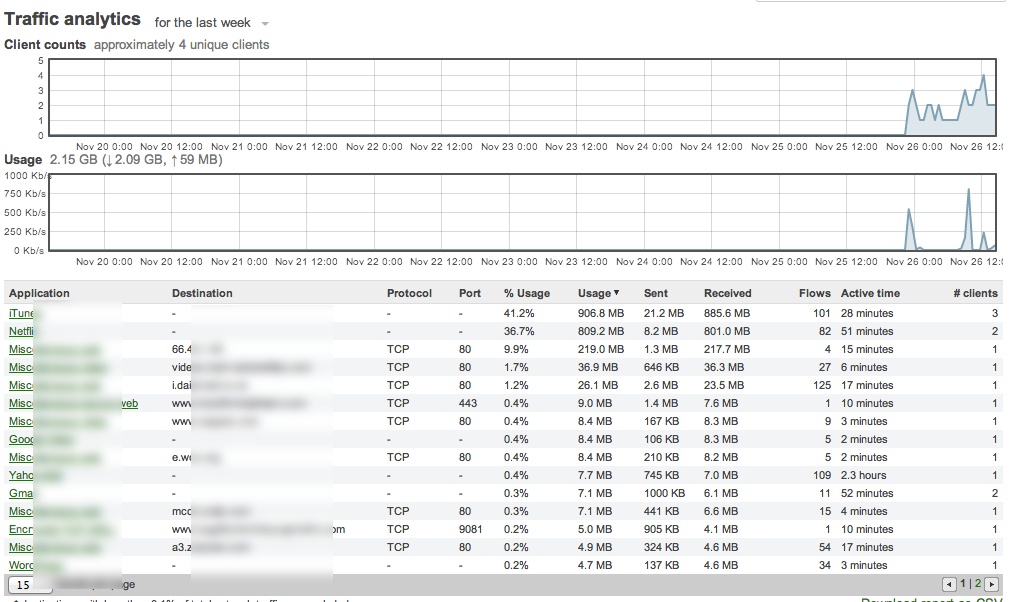The image size is (1012, 602).
Task: Open the Yahoo application row link
Action: click(20, 475)
